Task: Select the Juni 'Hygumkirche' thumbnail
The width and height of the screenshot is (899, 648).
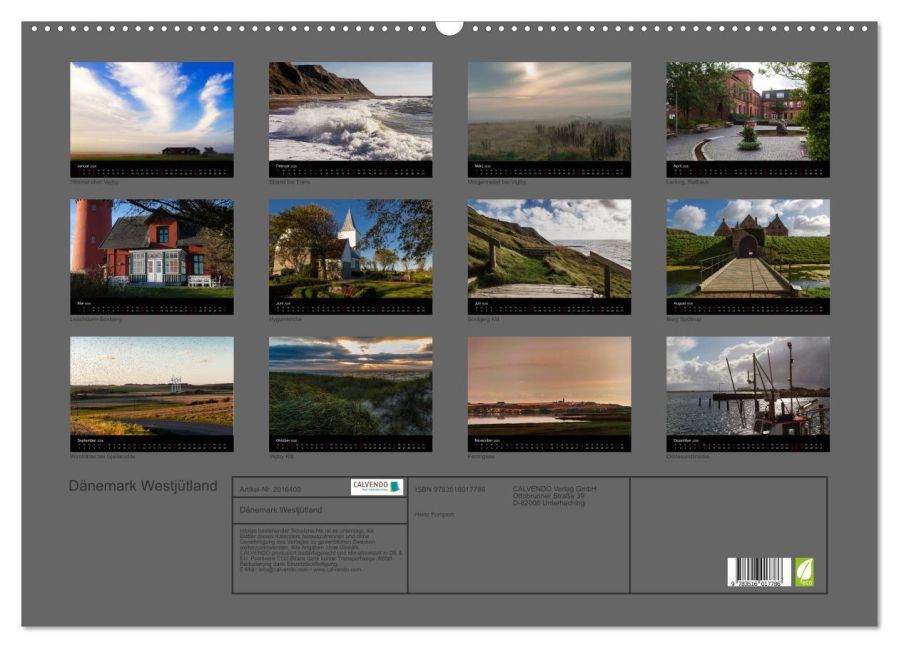Action: [x=352, y=250]
